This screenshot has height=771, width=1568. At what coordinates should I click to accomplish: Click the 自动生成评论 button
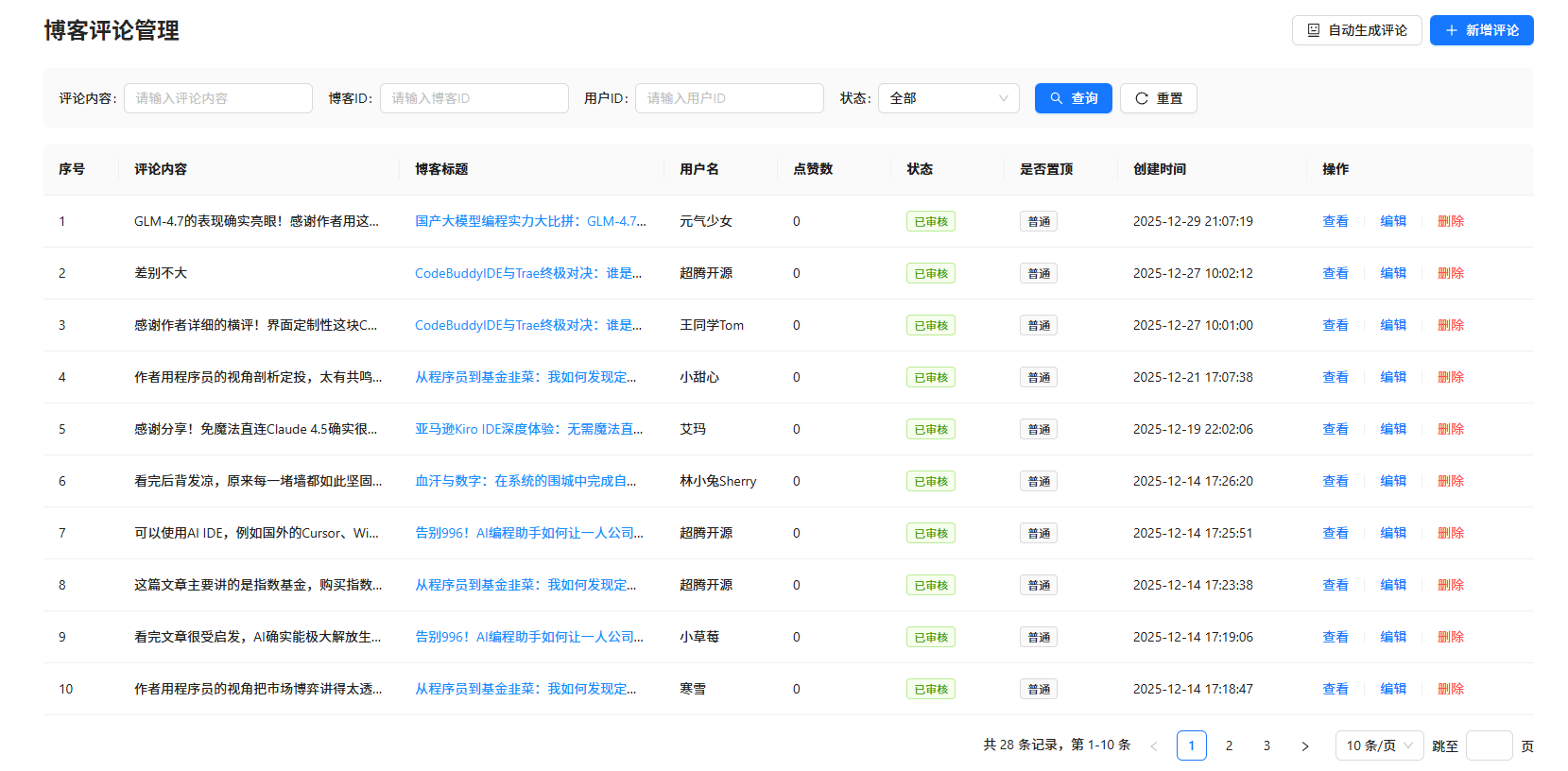(x=1356, y=30)
